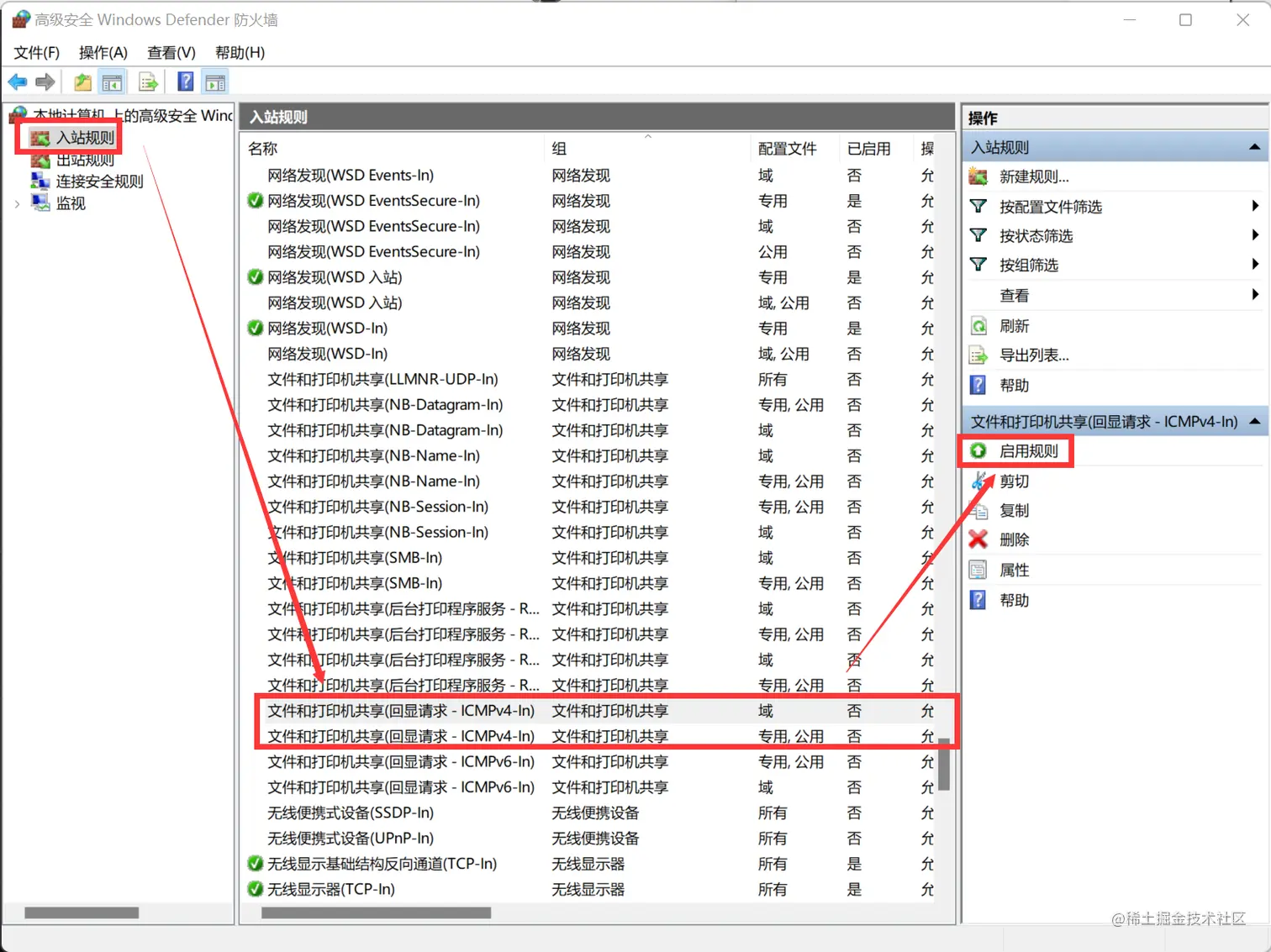The image size is (1271, 952).
Task: Click the green 启用规则 icon
Action: tap(978, 451)
